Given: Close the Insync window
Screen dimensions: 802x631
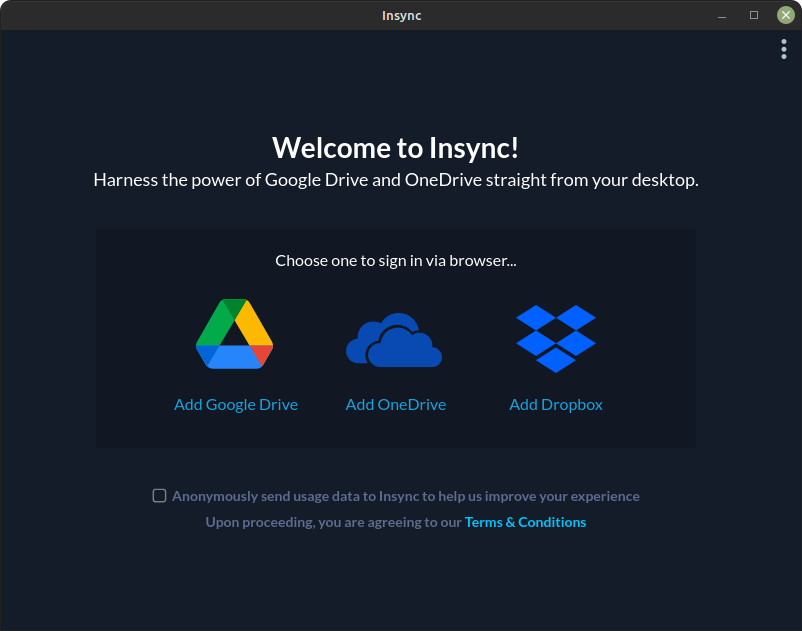Looking at the screenshot, I should point(785,15).
